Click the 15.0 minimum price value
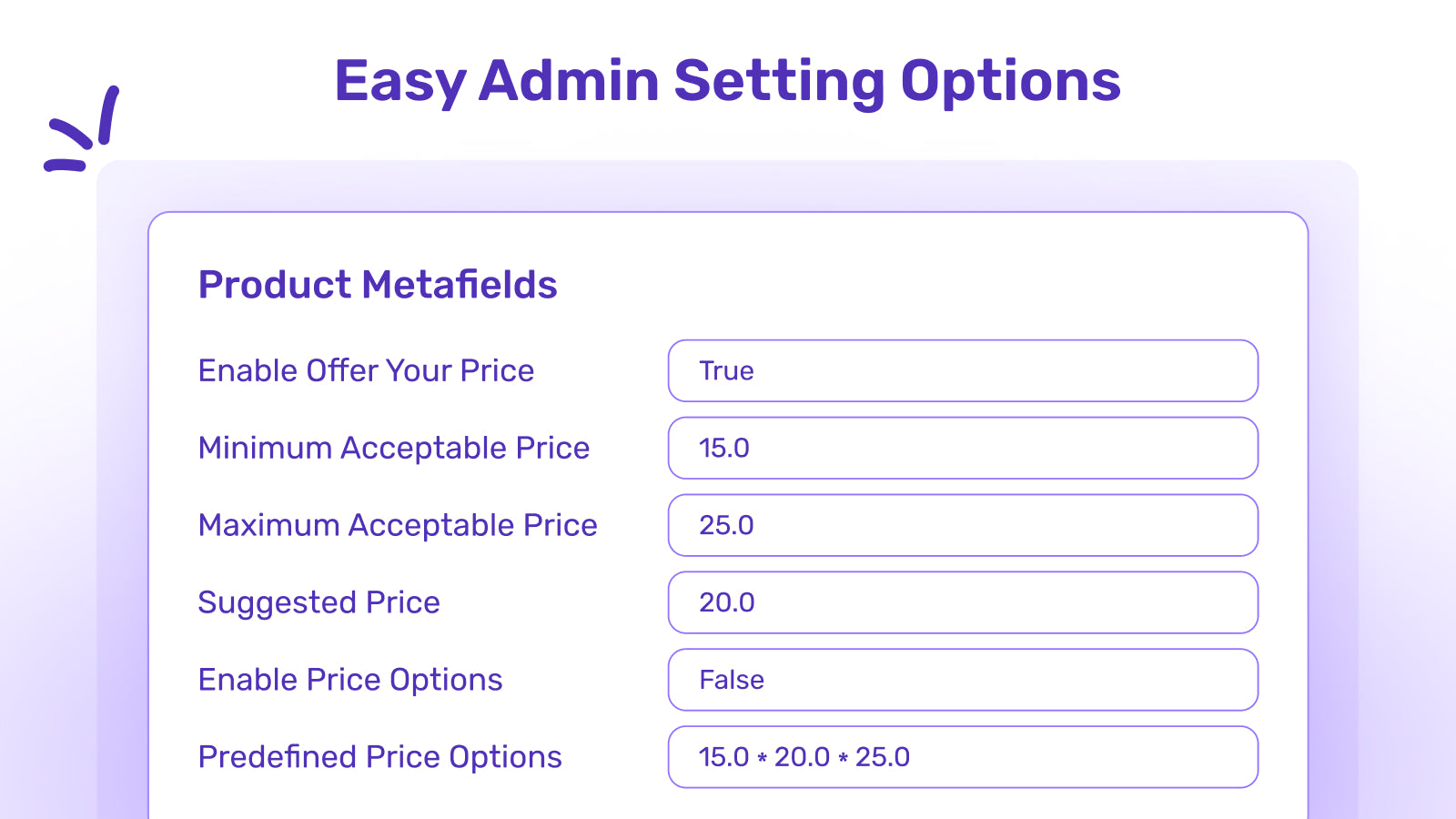 pos(724,448)
